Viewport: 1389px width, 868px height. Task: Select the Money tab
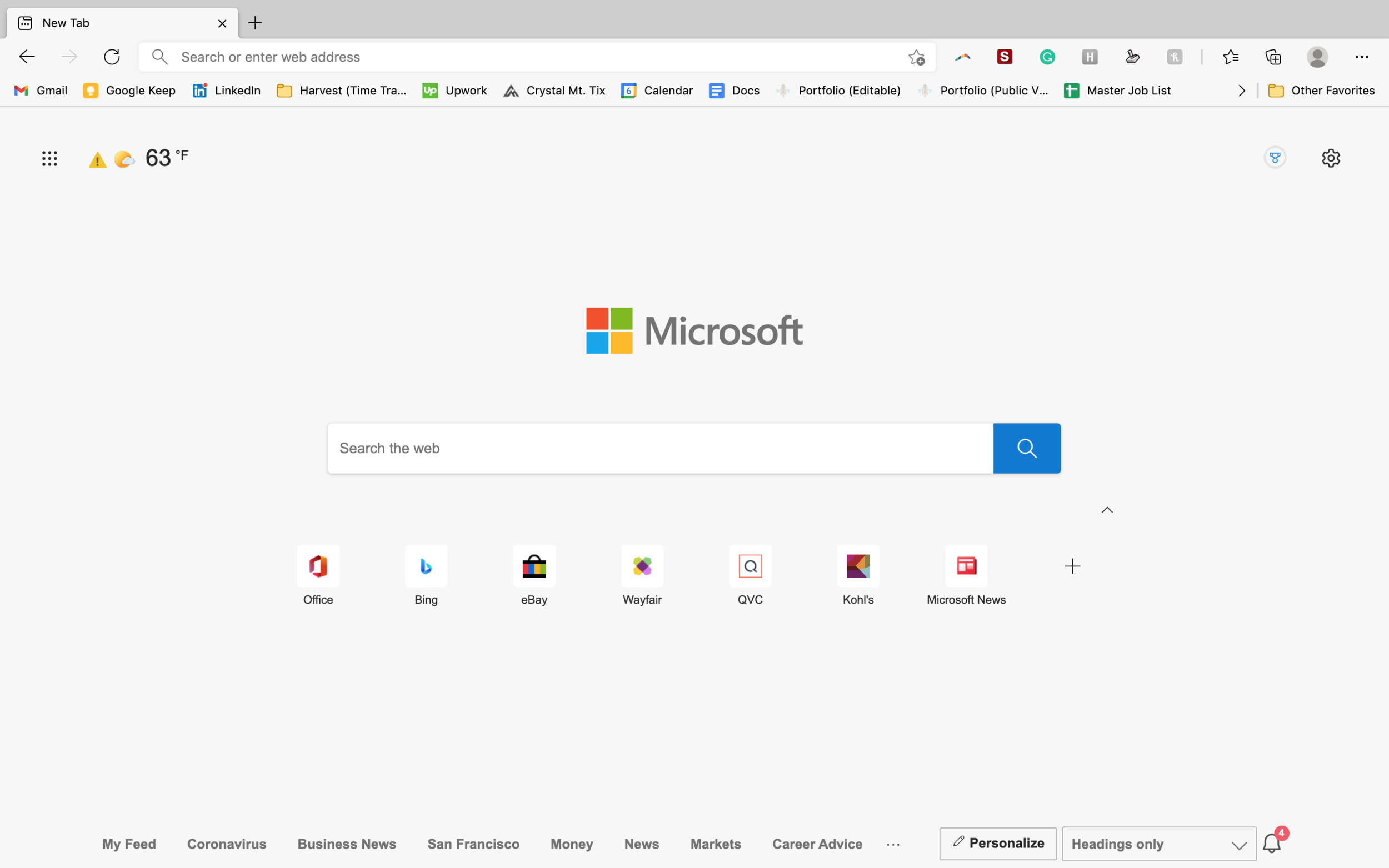[572, 844]
